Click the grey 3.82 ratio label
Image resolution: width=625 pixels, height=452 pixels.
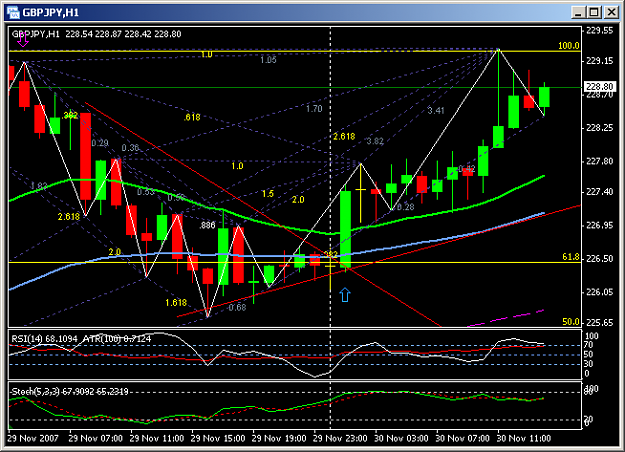[375, 141]
